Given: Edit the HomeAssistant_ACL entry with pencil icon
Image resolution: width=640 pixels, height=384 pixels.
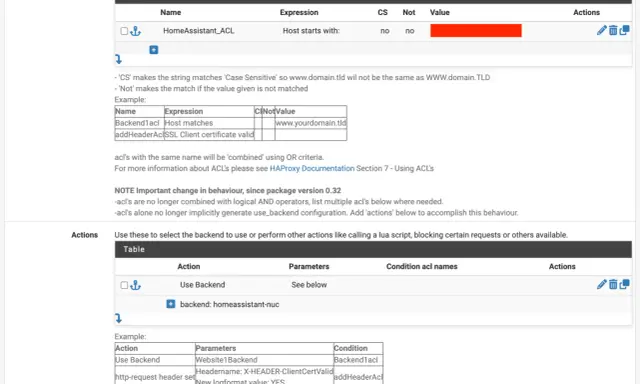Looking at the screenshot, I should tap(602, 30).
